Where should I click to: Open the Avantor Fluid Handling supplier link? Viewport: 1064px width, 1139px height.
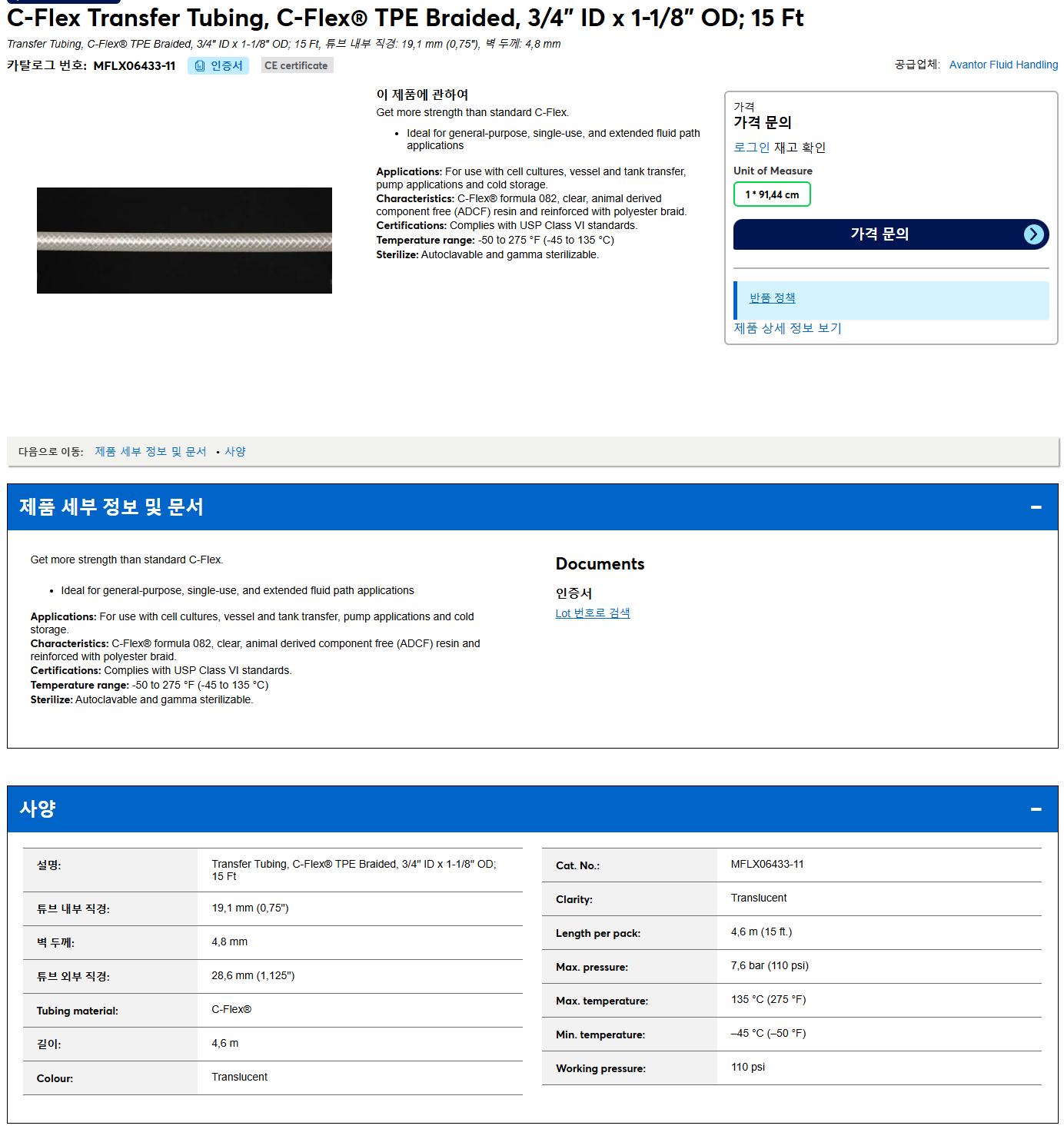1003,65
